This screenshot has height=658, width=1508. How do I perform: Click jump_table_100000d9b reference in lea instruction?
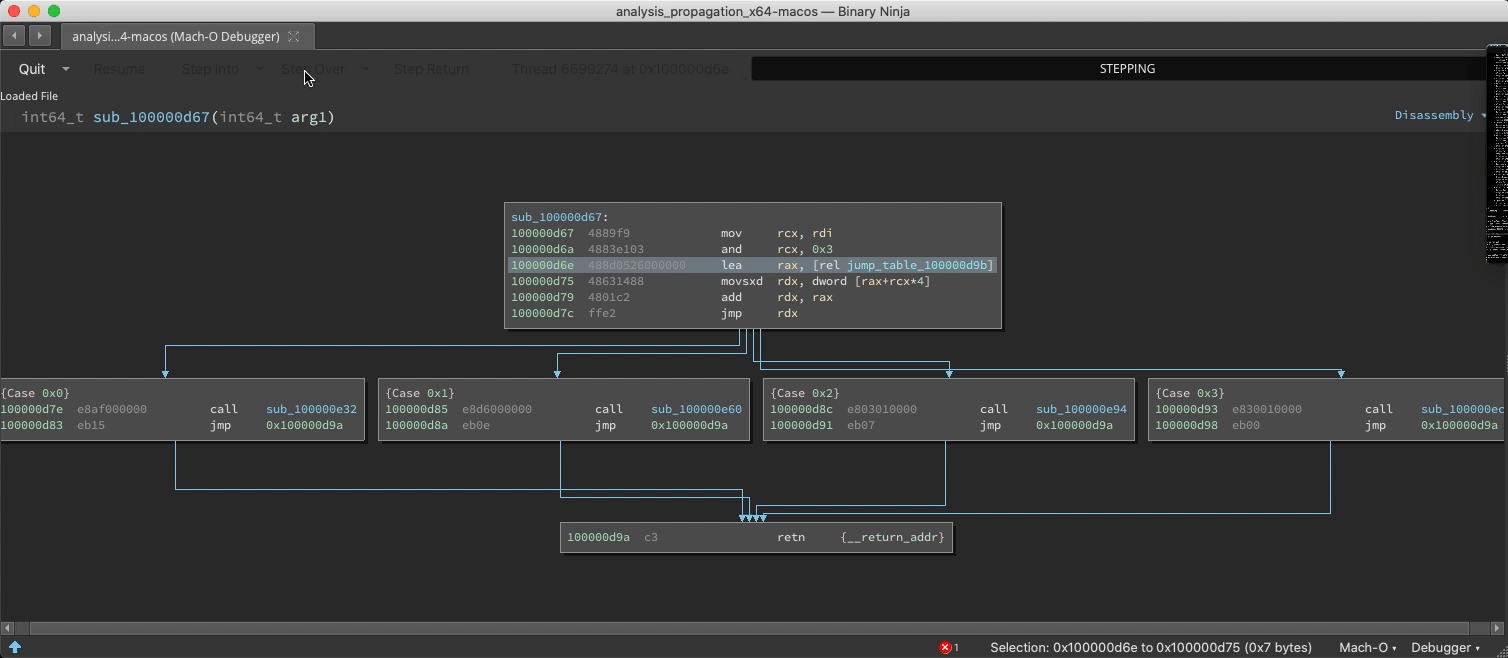[x=919, y=265]
